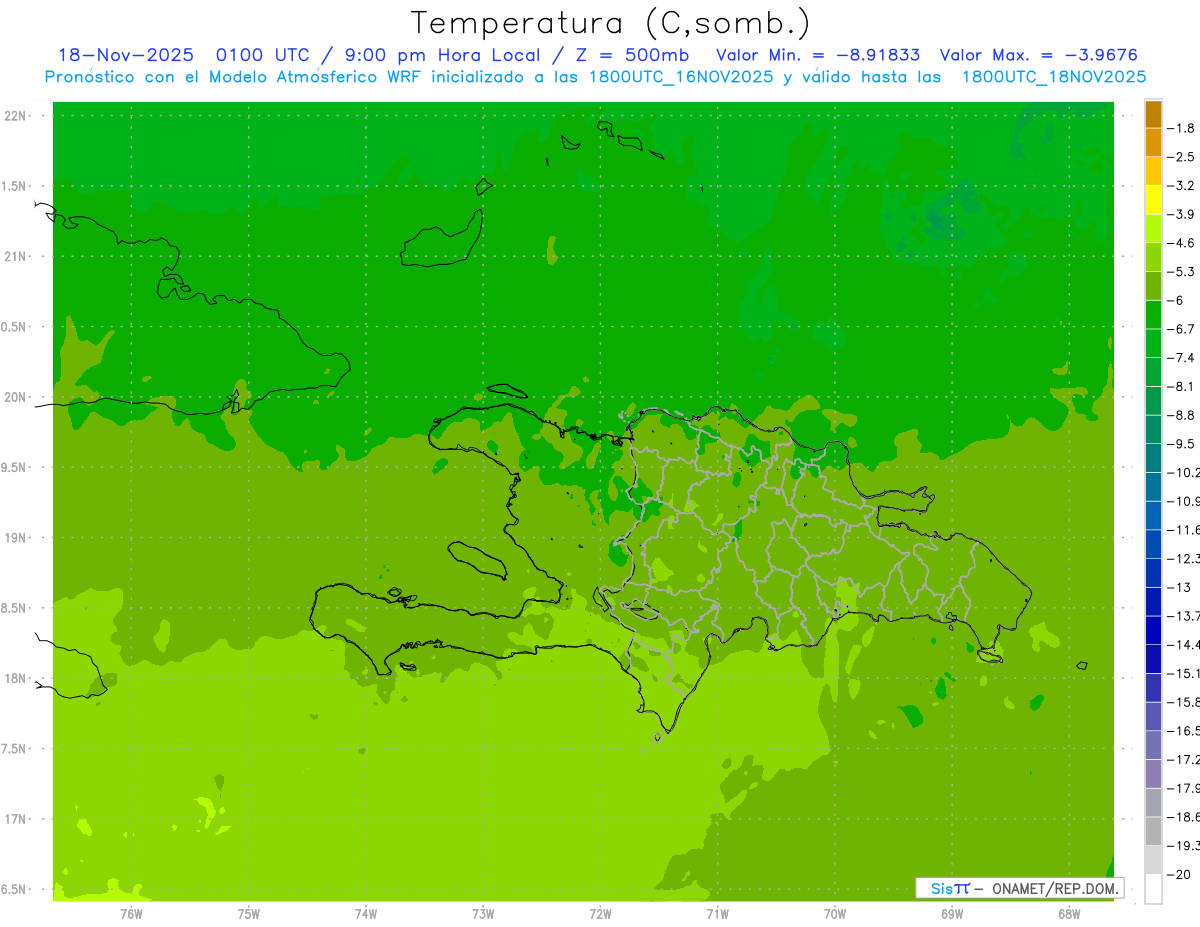Click the "-20" colorbar label

(x=1179, y=874)
